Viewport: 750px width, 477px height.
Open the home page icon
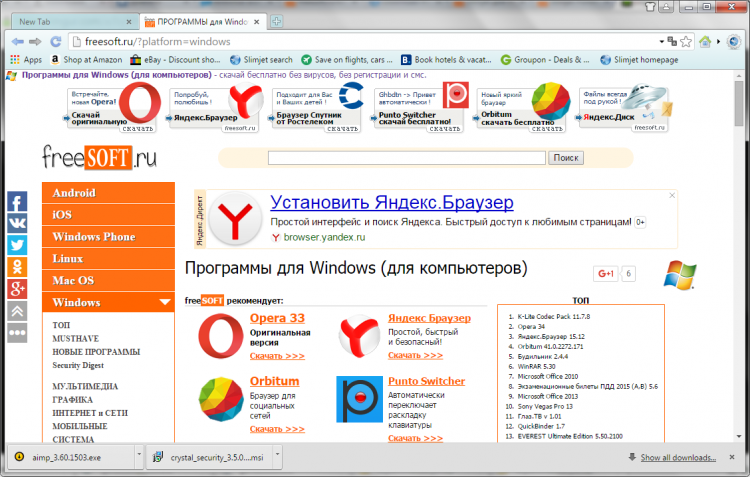coord(705,42)
